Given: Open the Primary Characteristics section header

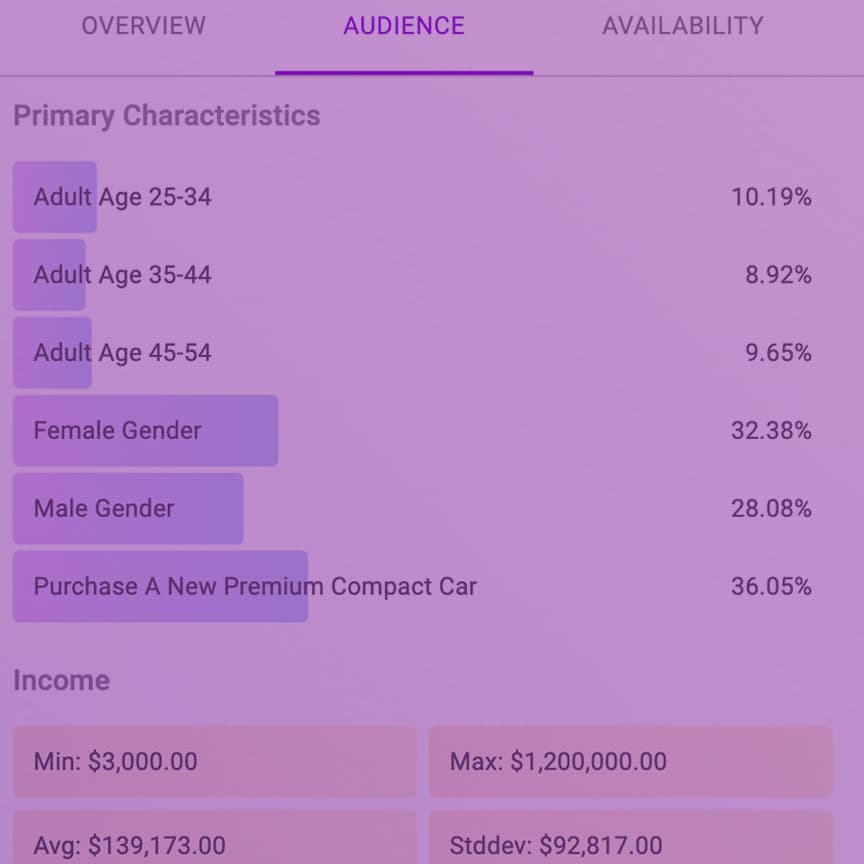Looking at the screenshot, I should 166,115.
